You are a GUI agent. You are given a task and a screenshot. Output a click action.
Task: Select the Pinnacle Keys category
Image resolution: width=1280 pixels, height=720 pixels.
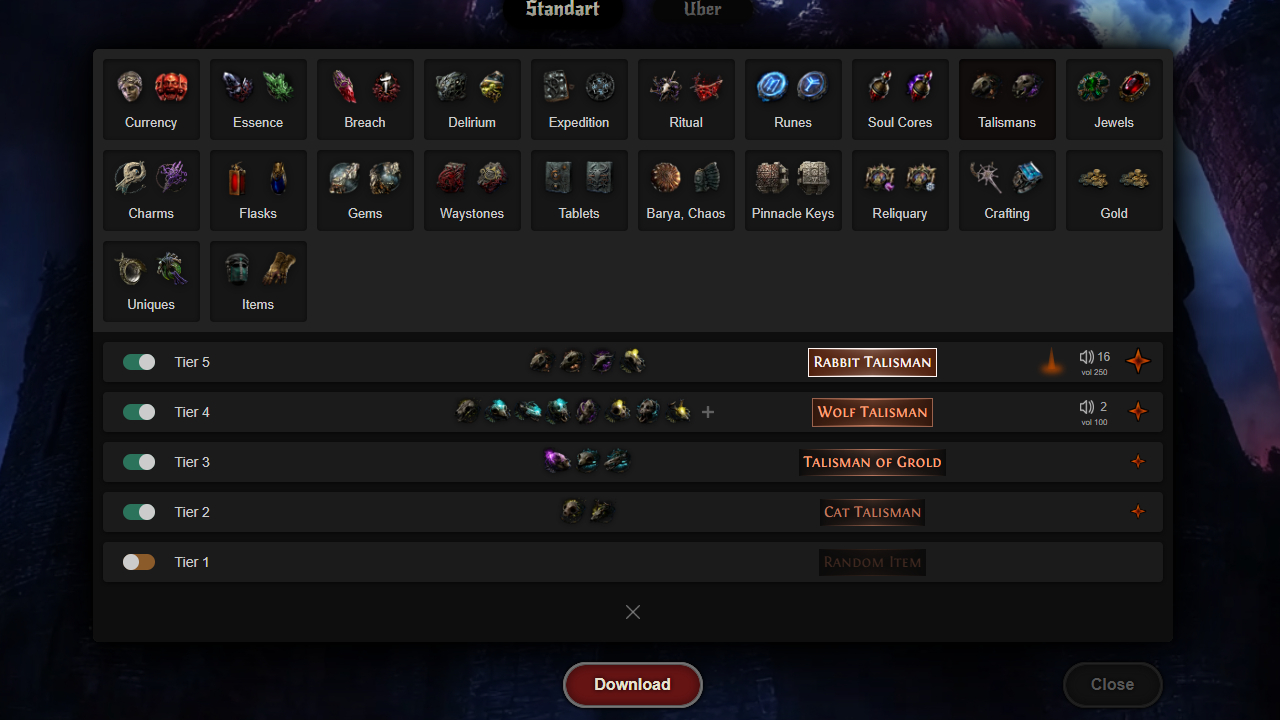pos(793,190)
